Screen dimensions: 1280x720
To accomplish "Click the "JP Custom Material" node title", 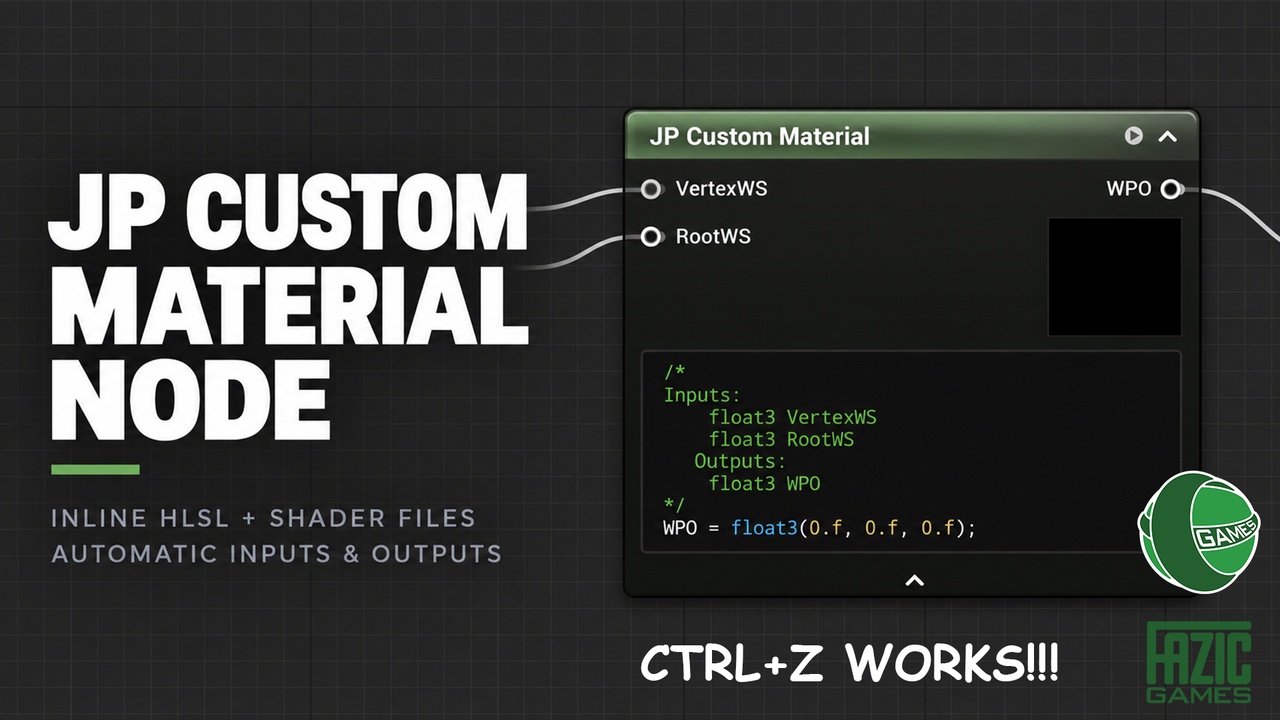I will pyautogui.click(x=760, y=136).
